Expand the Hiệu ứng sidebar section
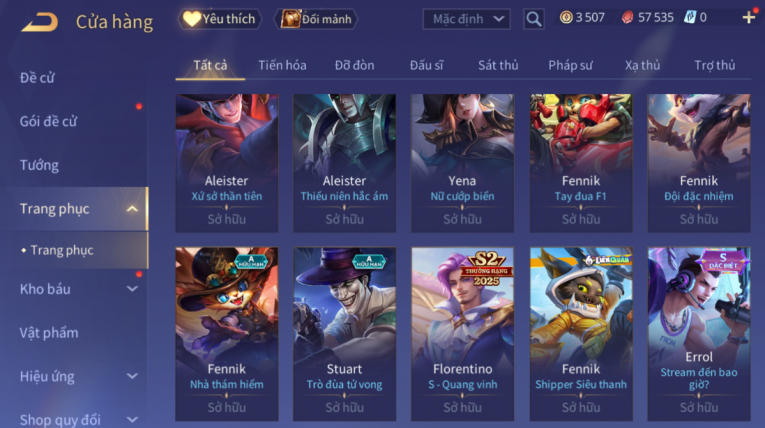Image resolution: width=765 pixels, height=428 pixels. 132,376
